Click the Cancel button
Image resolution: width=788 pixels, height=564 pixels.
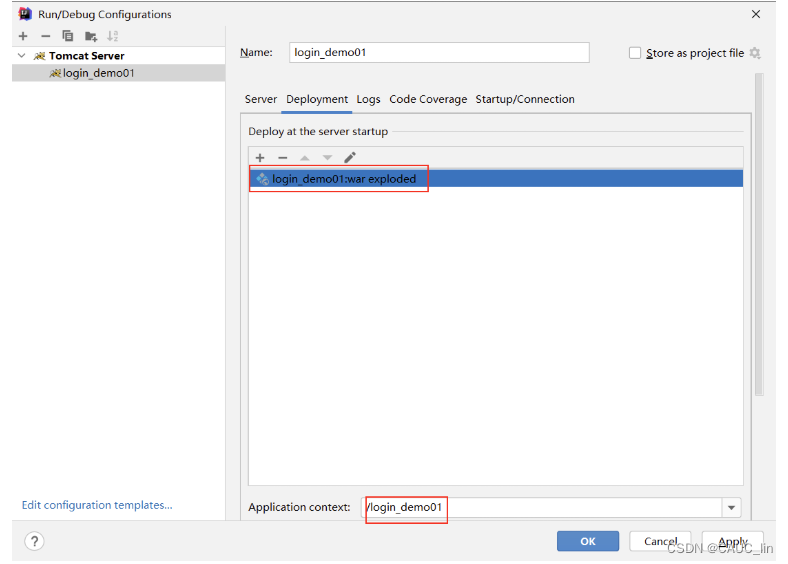click(660, 541)
